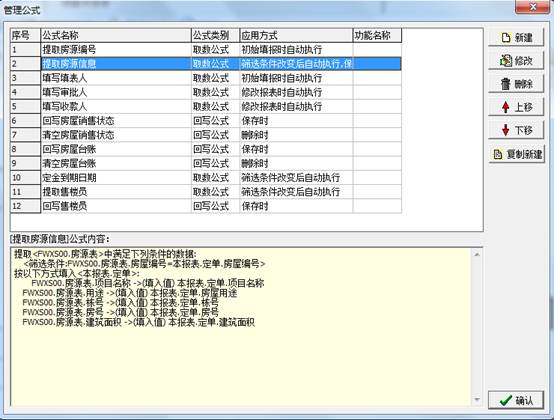This screenshot has width=554, height=420.
Task: Select the 定金到期日期 formula row
Action: [206, 178]
